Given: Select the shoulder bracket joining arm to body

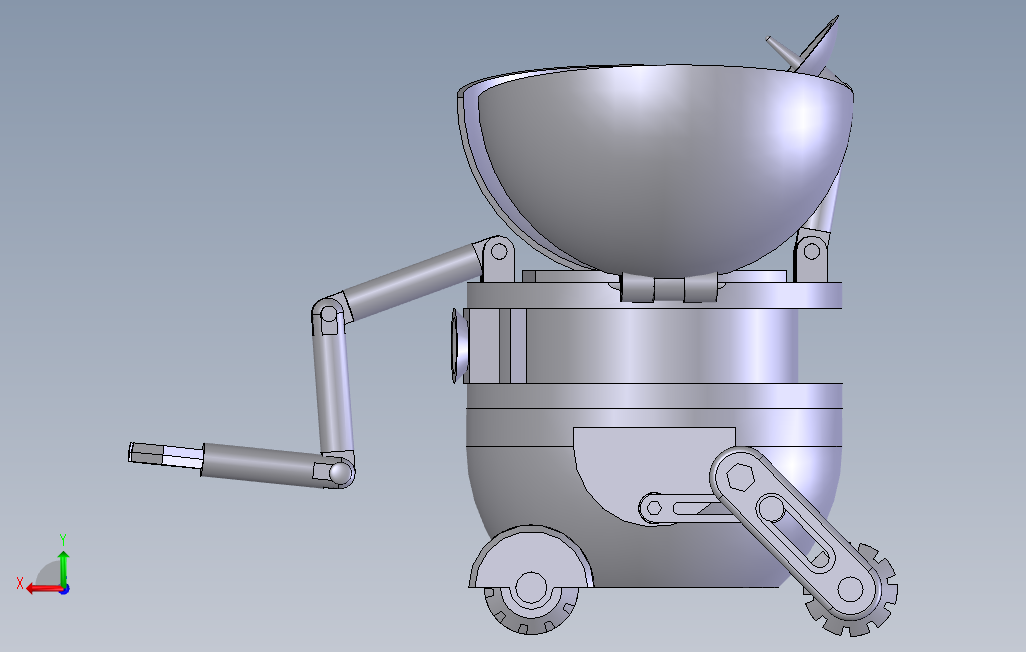Looking at the screenshot, I should pyautogui.click(x=497, y=259).
